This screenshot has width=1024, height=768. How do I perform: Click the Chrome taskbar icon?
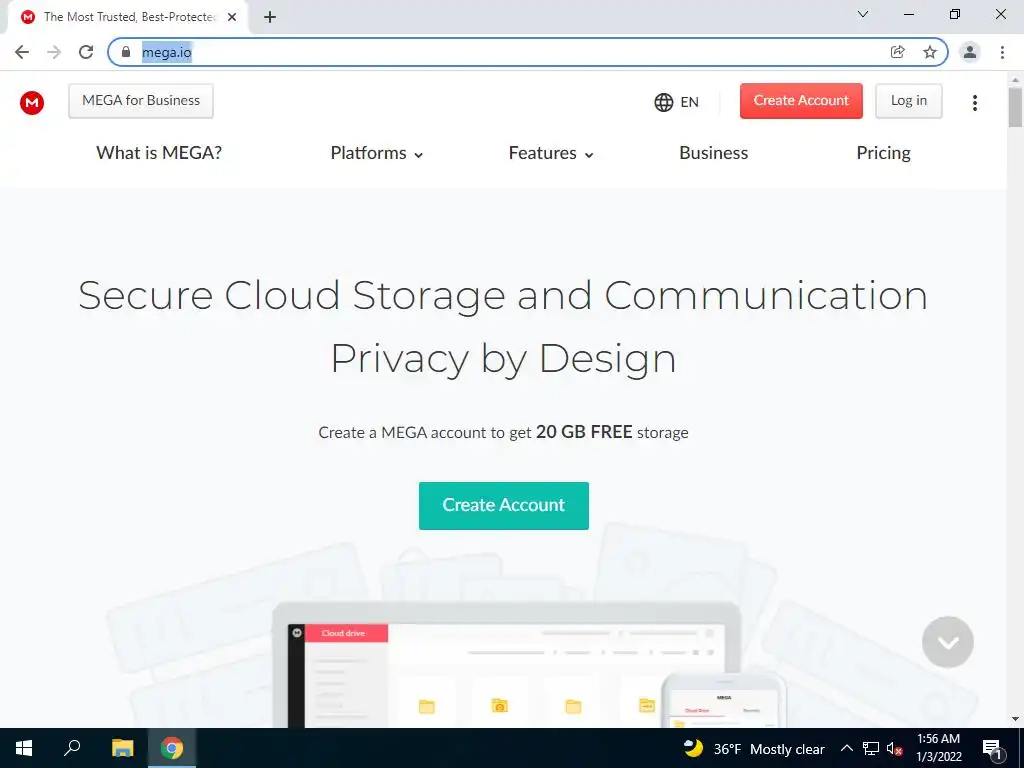(172, 748)
